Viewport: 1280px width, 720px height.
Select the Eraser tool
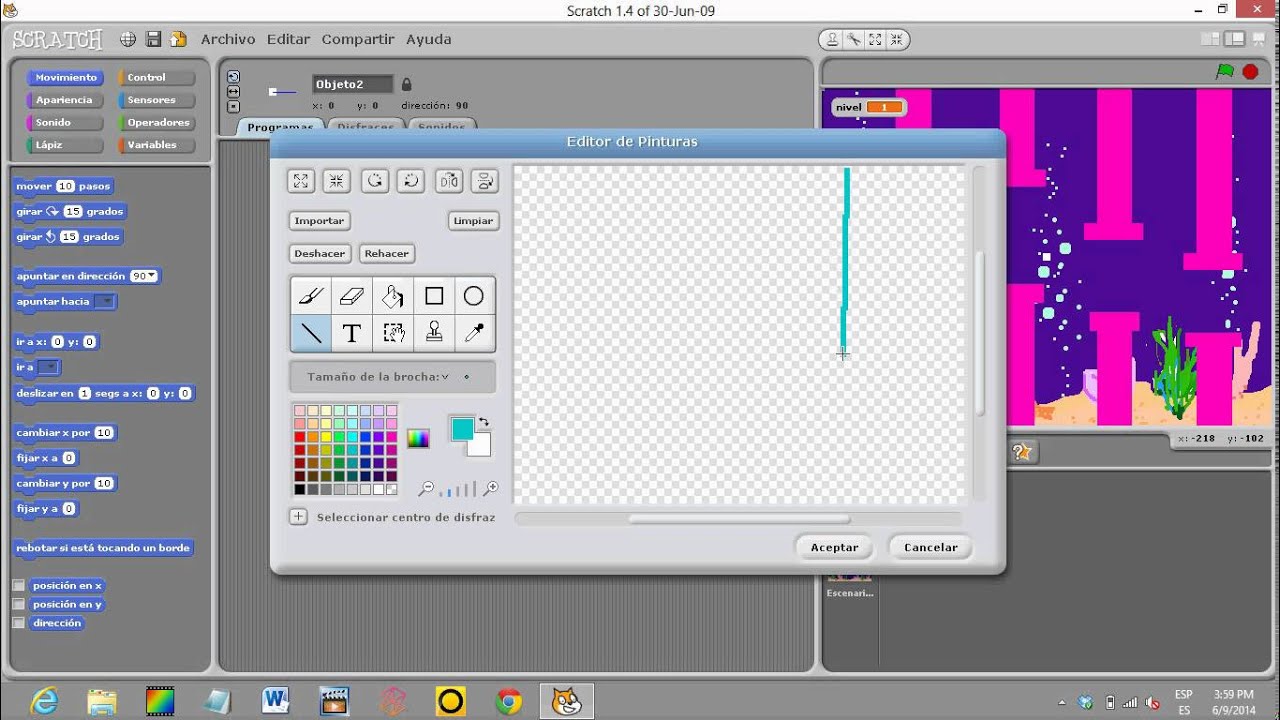[x=352, y=296]
